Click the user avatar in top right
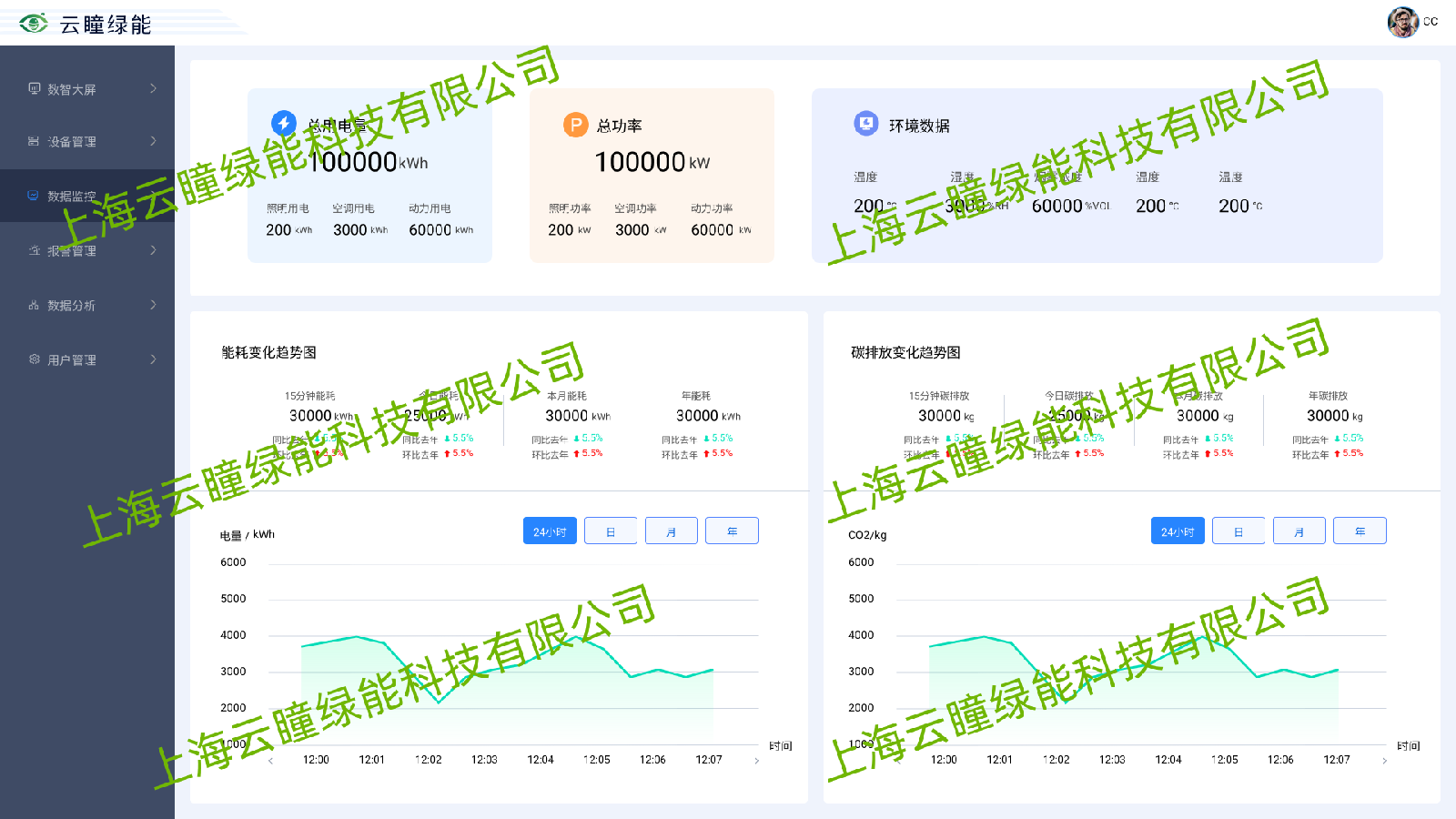Screen dimensions: 1456x819 pyautogui.click(x=1402, y=22)
